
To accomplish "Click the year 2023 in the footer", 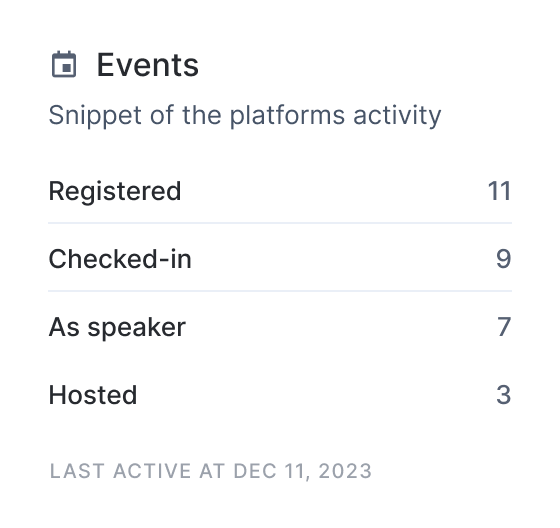I will pyautogui.click(x=345, y=471).
